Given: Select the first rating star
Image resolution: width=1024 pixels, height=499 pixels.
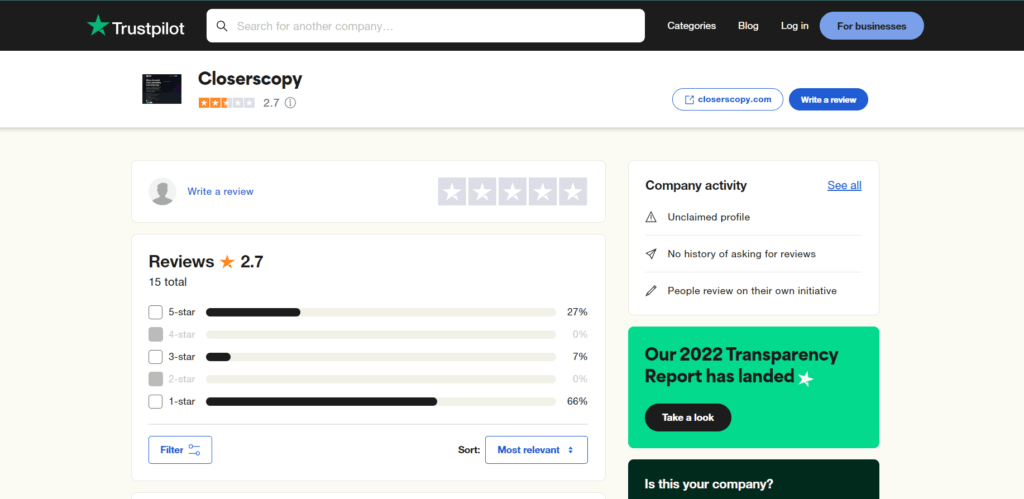Looking at the screenshot, I should 452,191.
